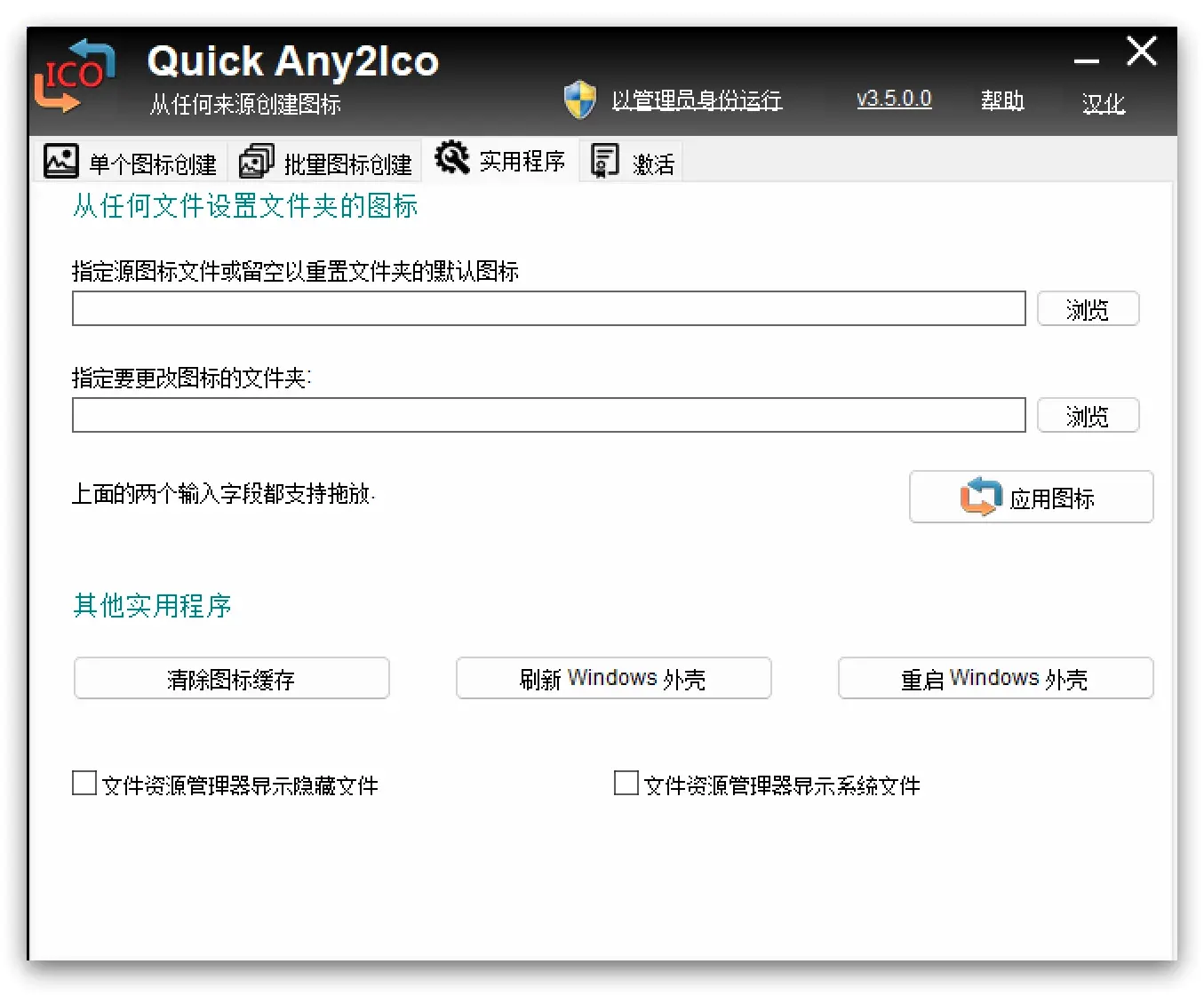Click 浏览 for the folder to change
The image size is (1204, 996).
[x=1088, y=415]
